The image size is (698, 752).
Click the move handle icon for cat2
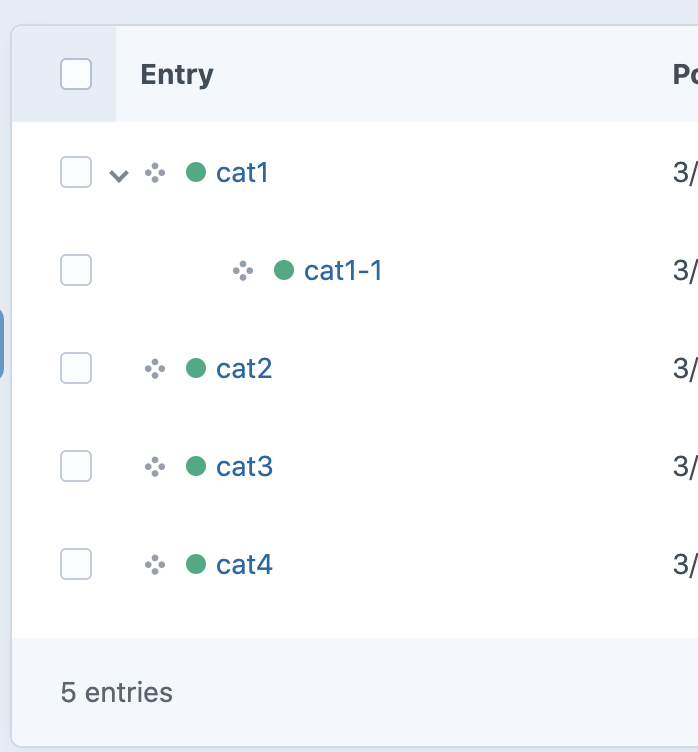pos(155,369)
